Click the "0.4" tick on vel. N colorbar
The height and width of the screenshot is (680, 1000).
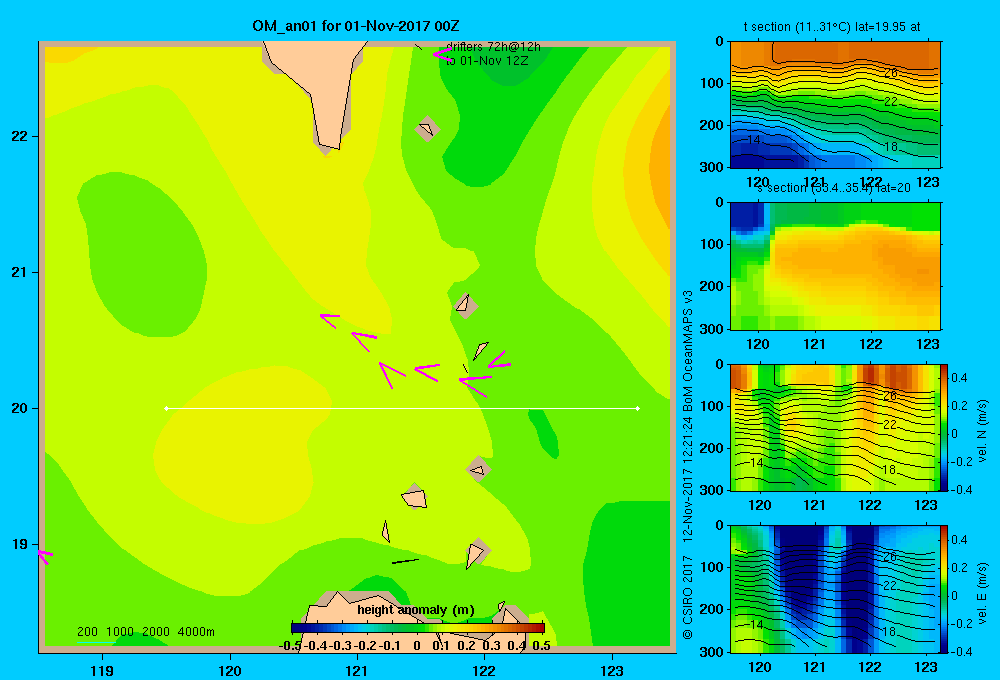[x=959, y=378]
